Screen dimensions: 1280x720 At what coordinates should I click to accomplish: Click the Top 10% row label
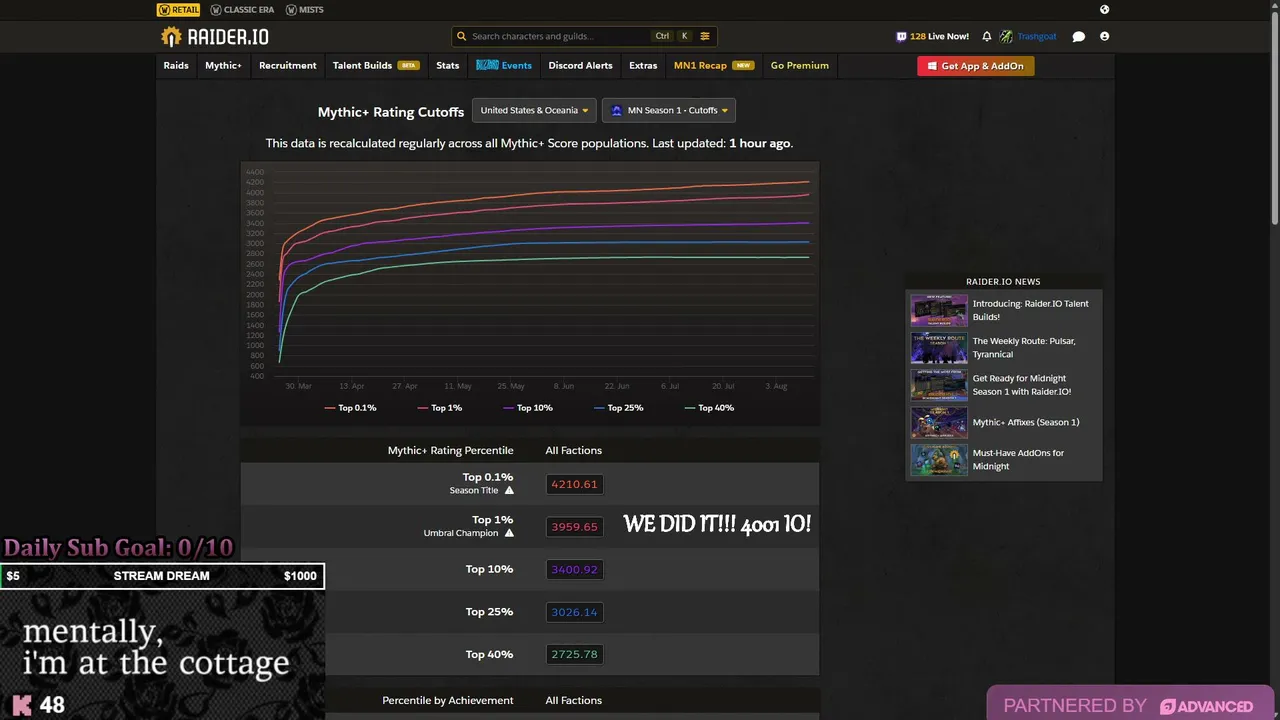[x=489, y=569]
